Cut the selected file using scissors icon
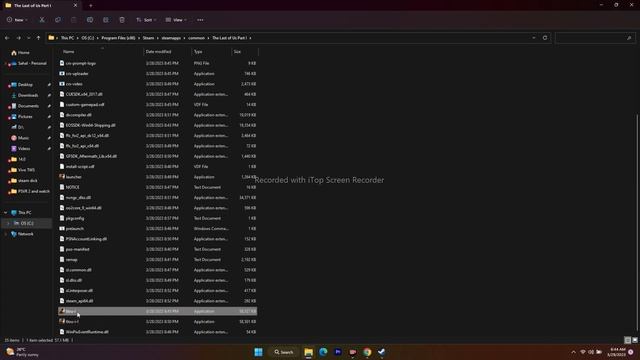Screen dimensions: 640x360 [x=42, y=20]
